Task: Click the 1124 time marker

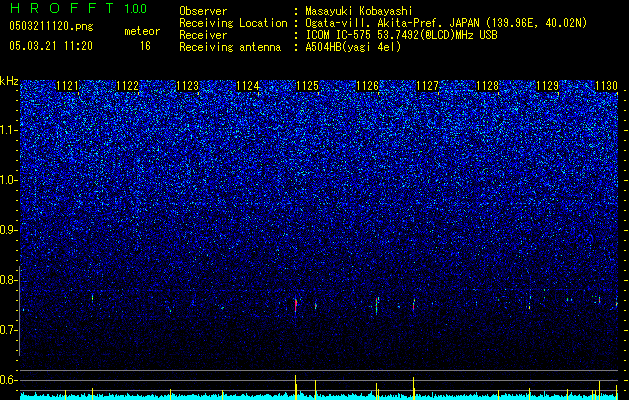Action: (x=248, y=86)
